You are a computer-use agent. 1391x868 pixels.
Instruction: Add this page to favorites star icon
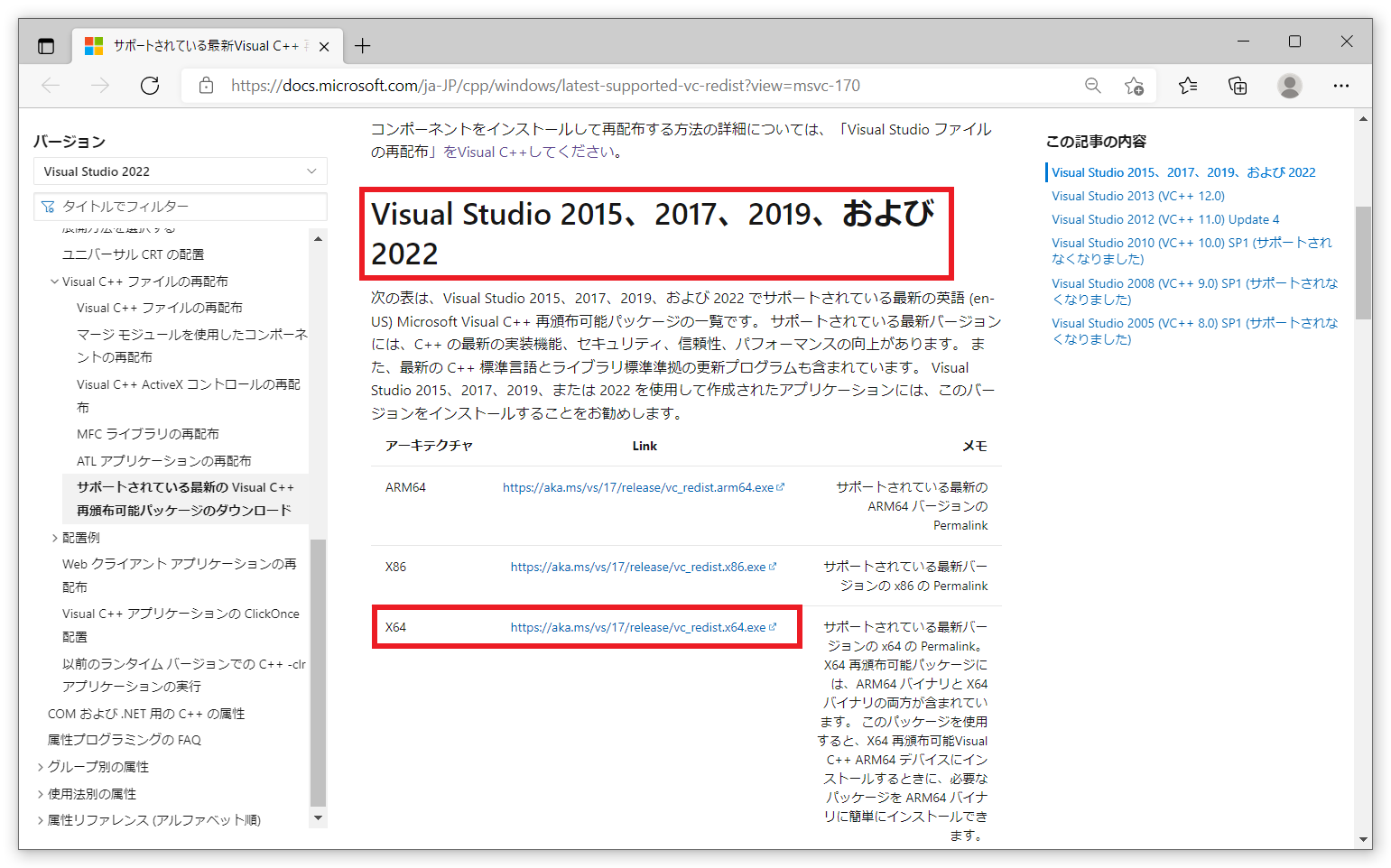click(1134, 86)
